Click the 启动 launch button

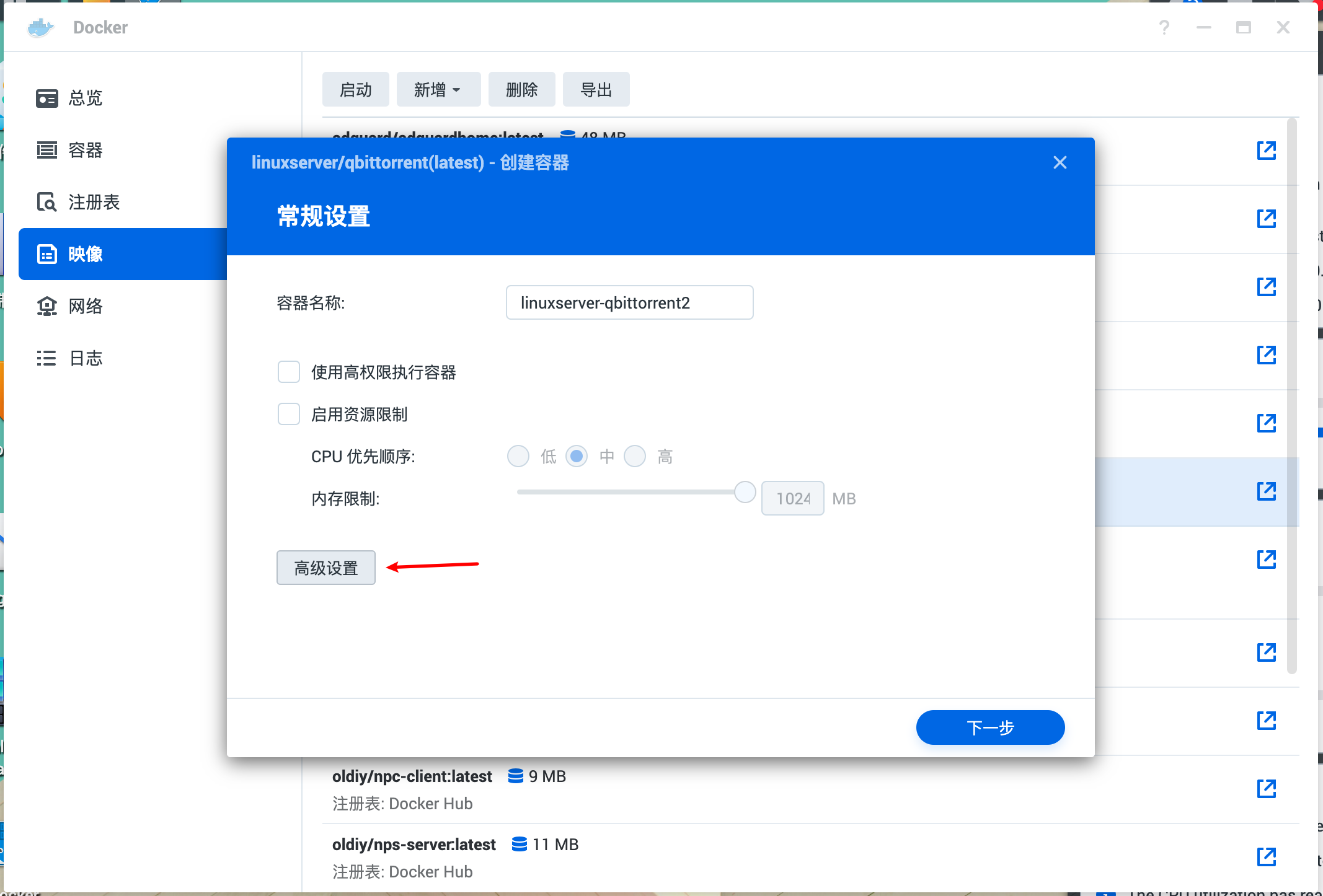click(356, 90)
